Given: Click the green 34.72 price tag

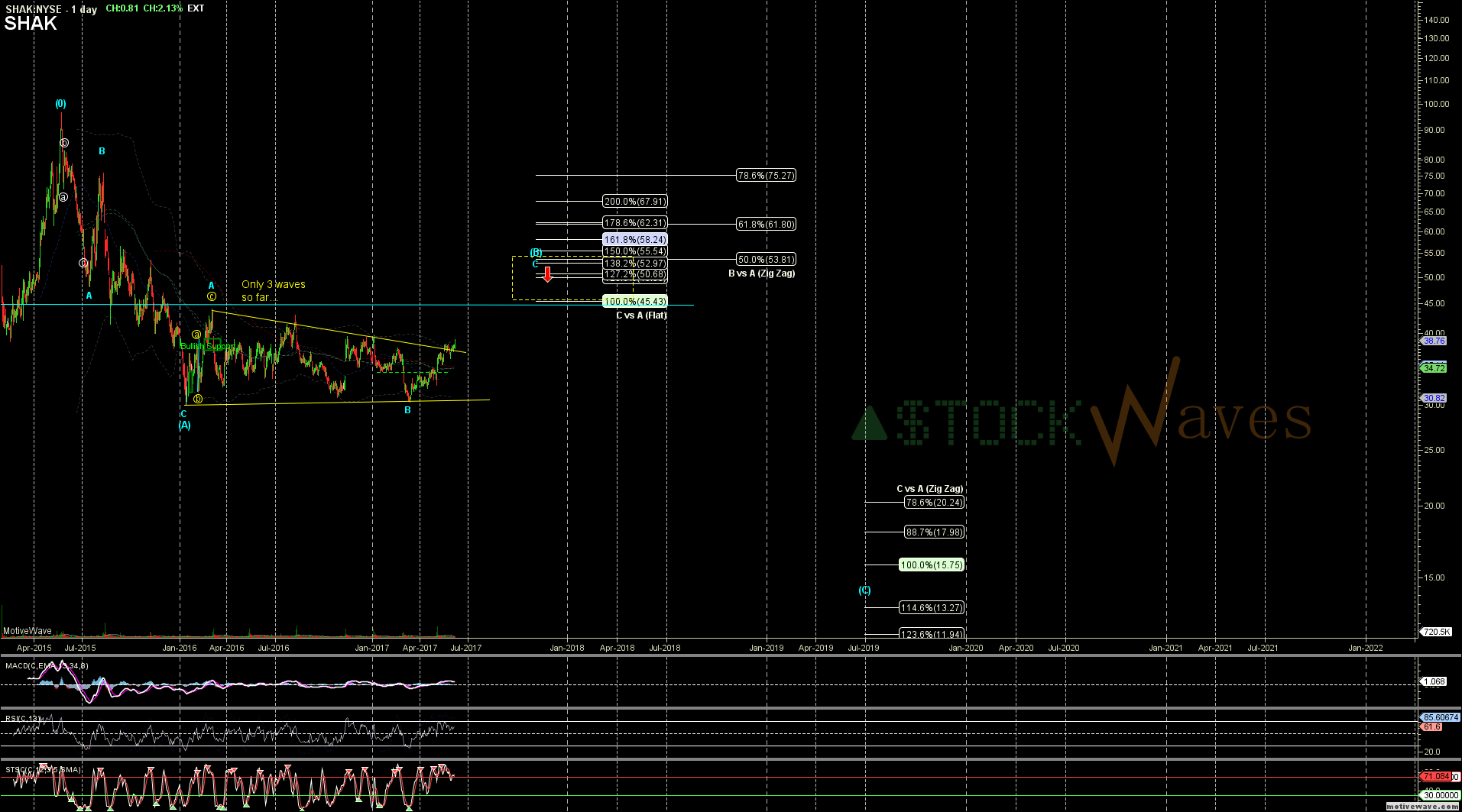Looking at the screenshot, I should [1434, 368].
